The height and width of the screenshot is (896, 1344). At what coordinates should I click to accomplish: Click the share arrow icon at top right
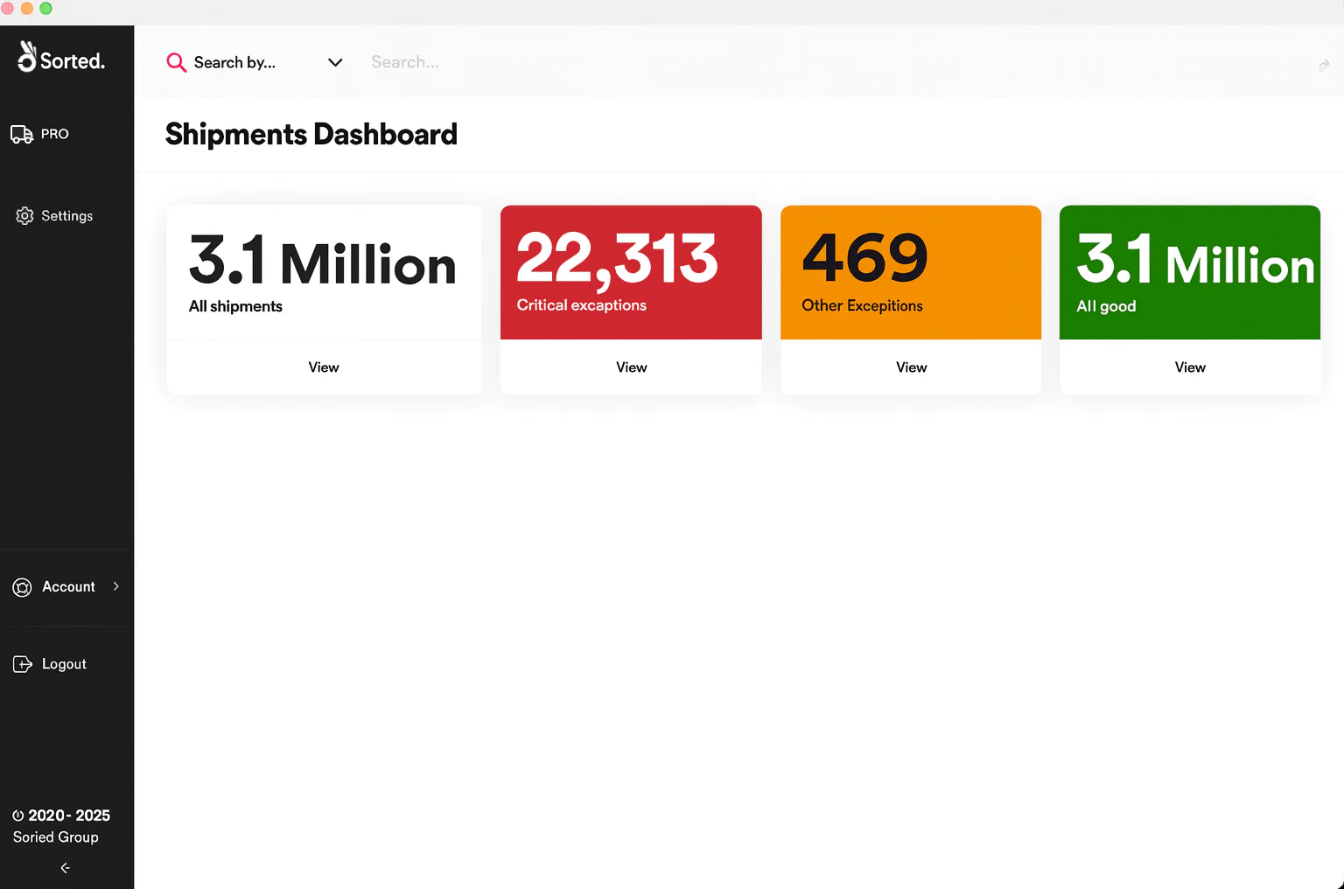[x=1324, y=66]
